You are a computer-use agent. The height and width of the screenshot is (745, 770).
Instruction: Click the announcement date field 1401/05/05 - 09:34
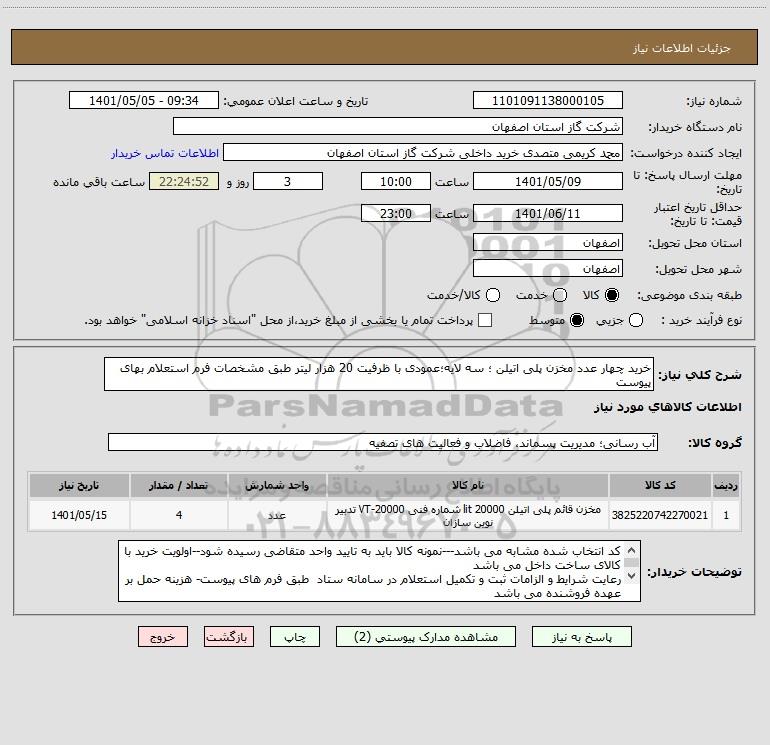coord(144,100)
